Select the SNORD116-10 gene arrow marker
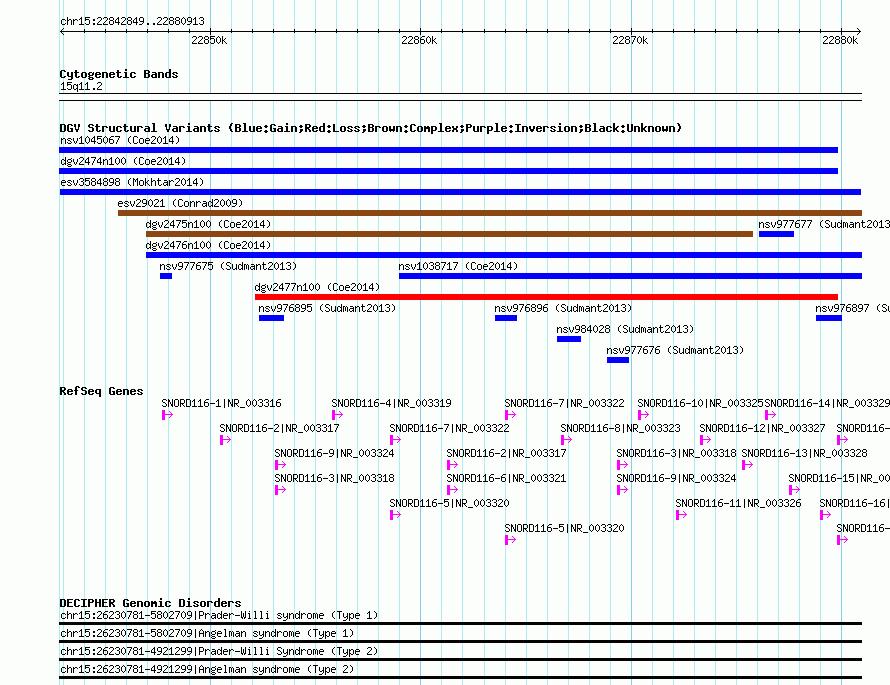 [644, 415]
